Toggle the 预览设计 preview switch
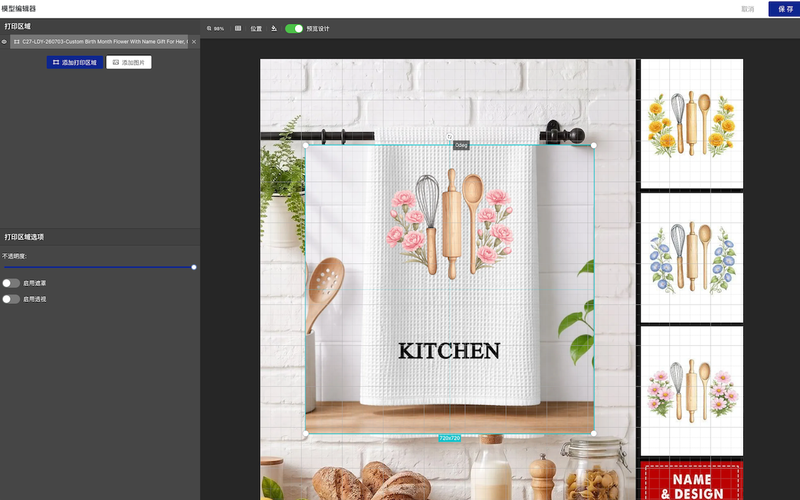Viewport: 800px width, 500px height. click(x=294, y=29)
